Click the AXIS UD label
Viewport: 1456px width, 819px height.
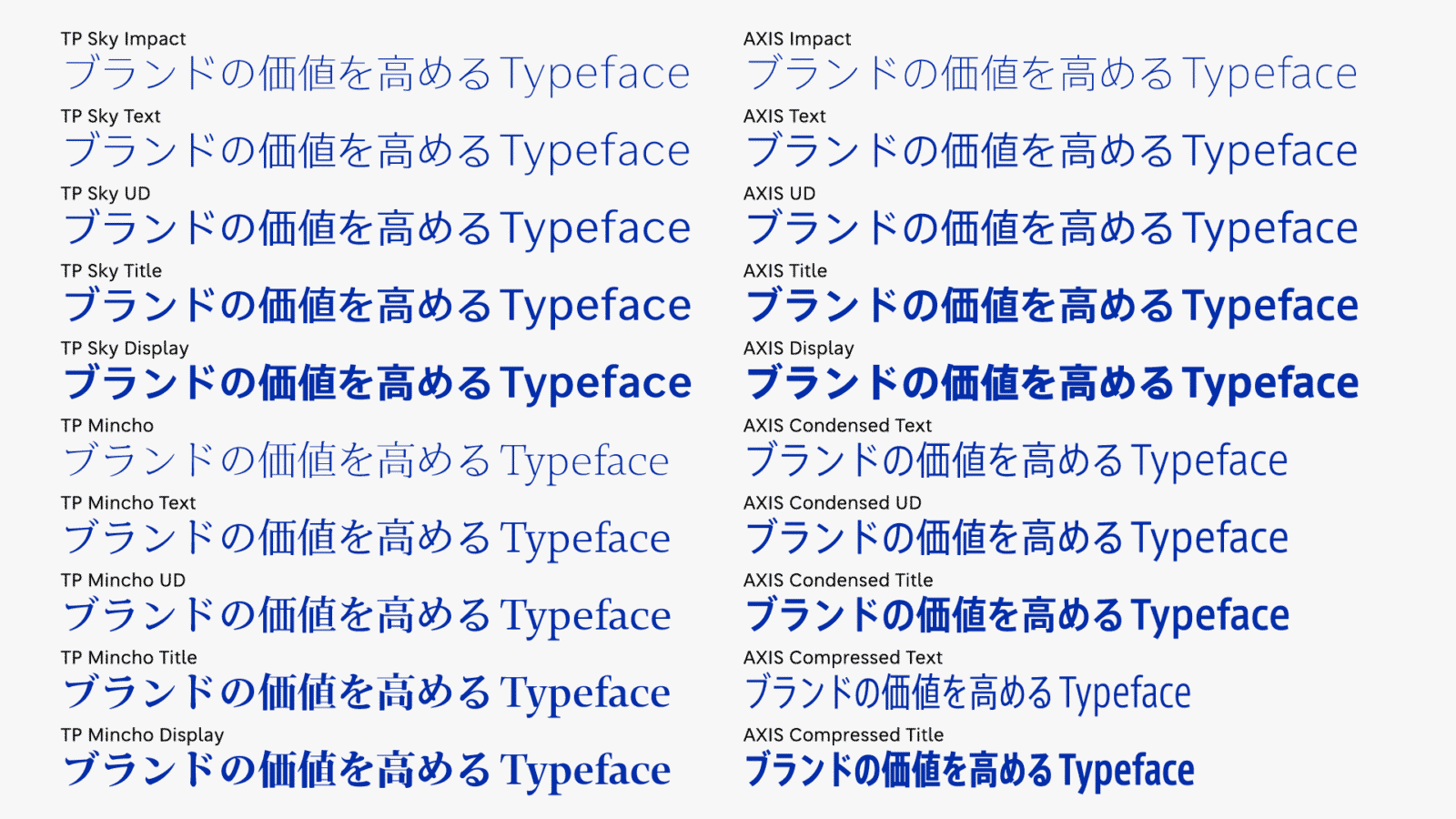(779, 194)
